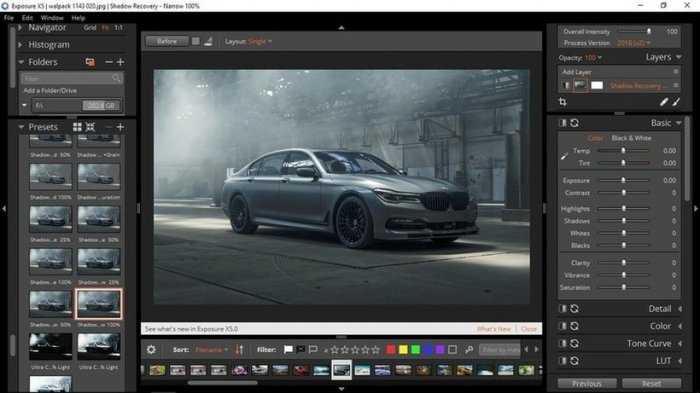
Task: Filter by red color label
Action: [x=391, y=350]
